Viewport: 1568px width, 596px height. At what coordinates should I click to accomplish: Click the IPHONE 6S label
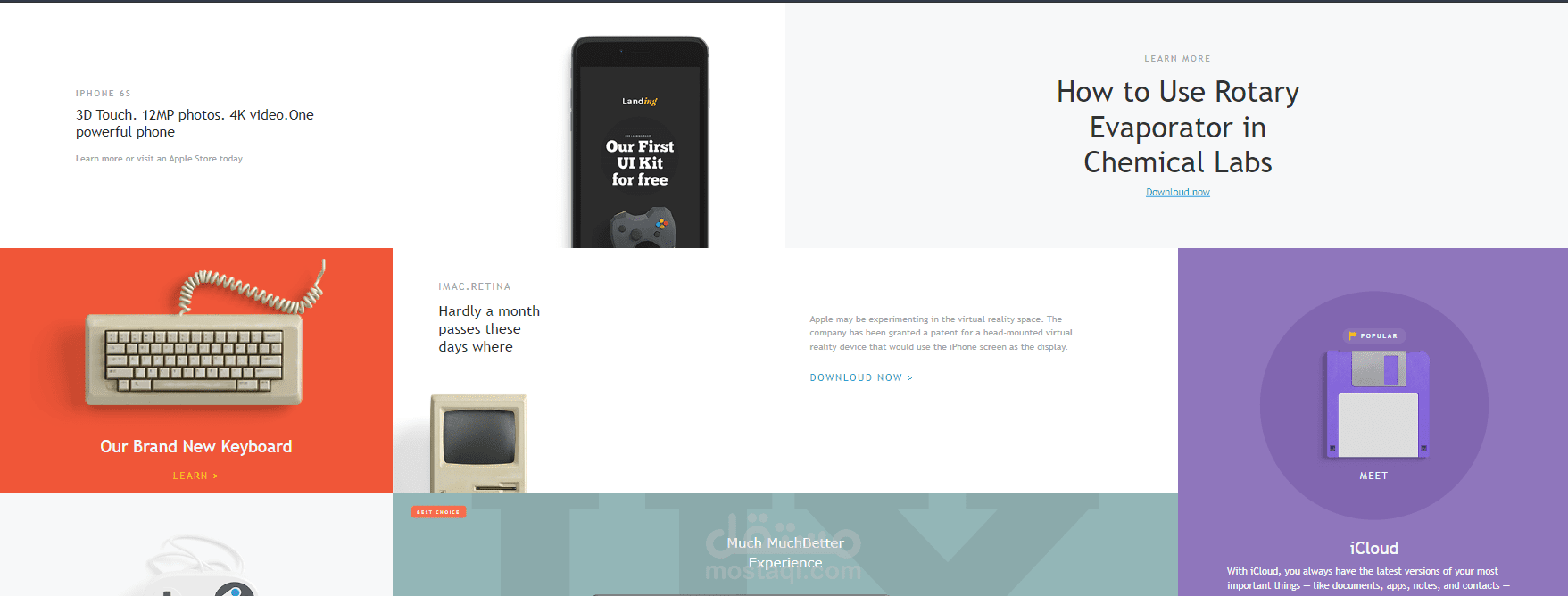click(104, 93)
